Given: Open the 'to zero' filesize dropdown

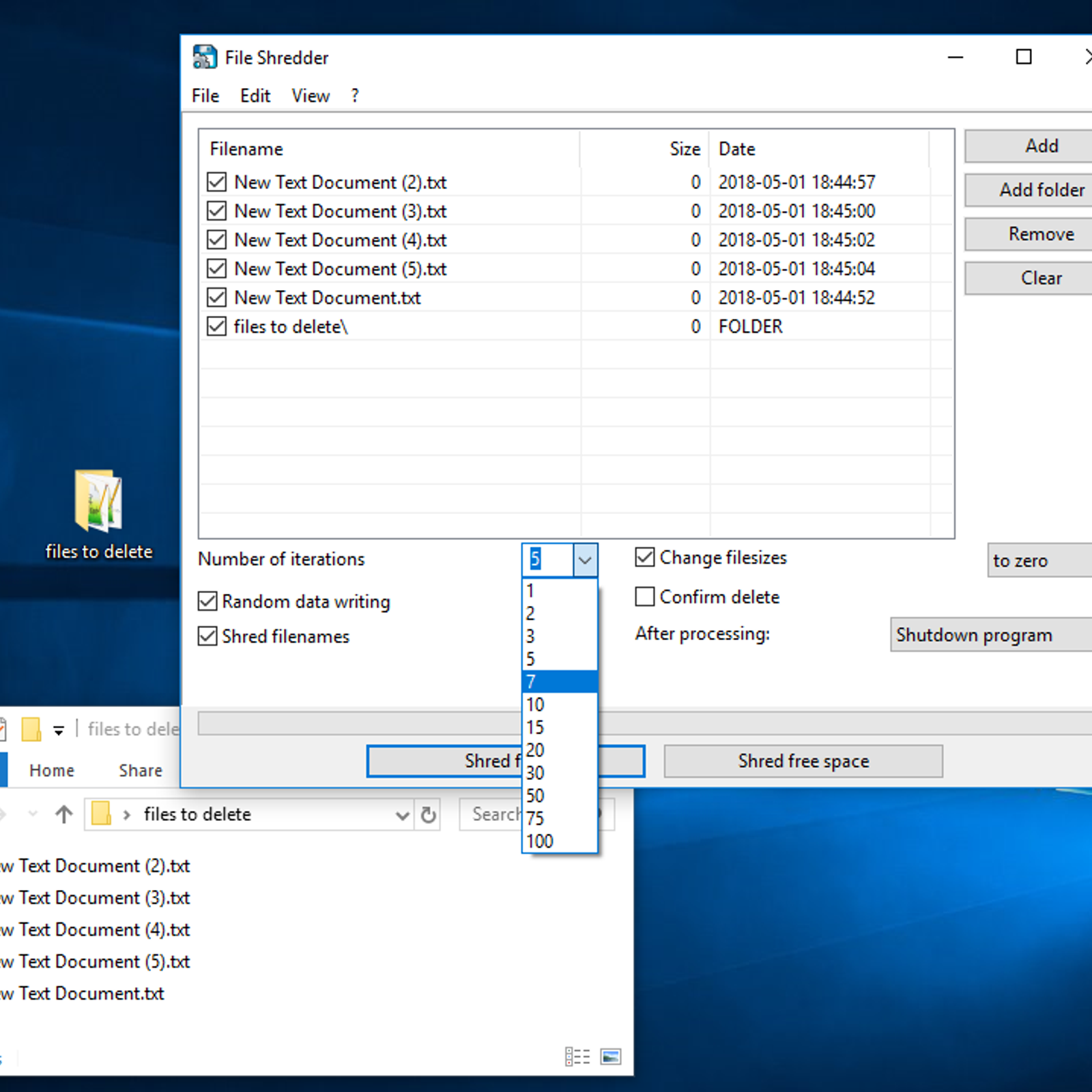Looking at the screenshot, I should click(1039, 560).
